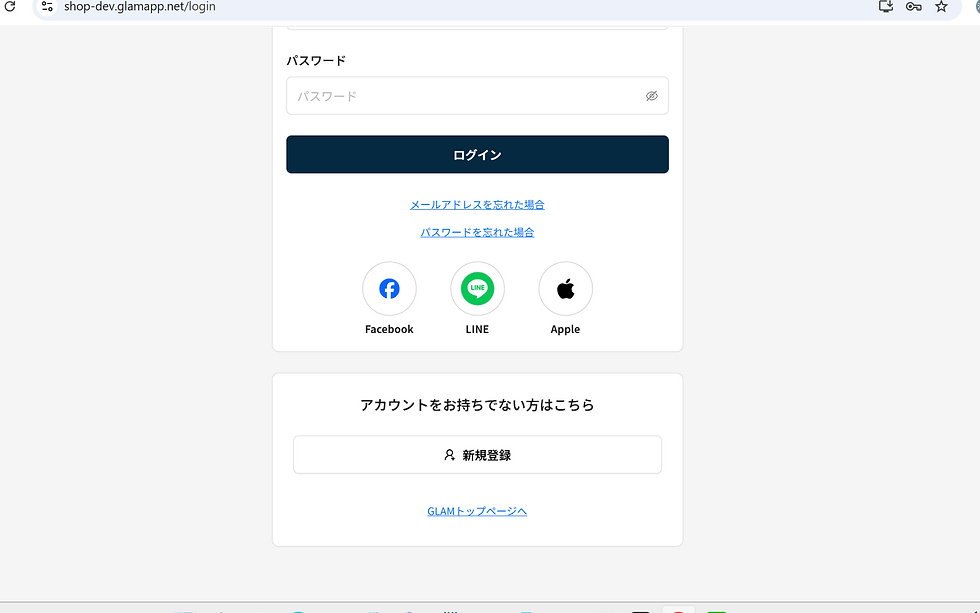Open the メールアドレスを忘れた場合 link

pyautogui.click(x=477, y=204)
